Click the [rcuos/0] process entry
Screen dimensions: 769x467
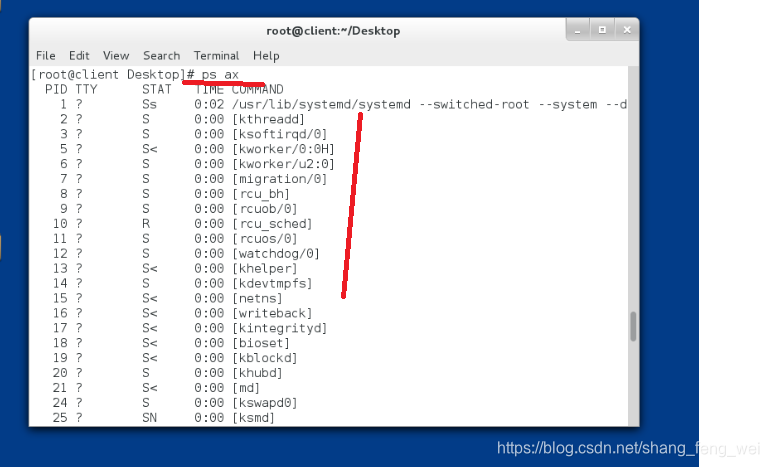(x=265, y=239)
